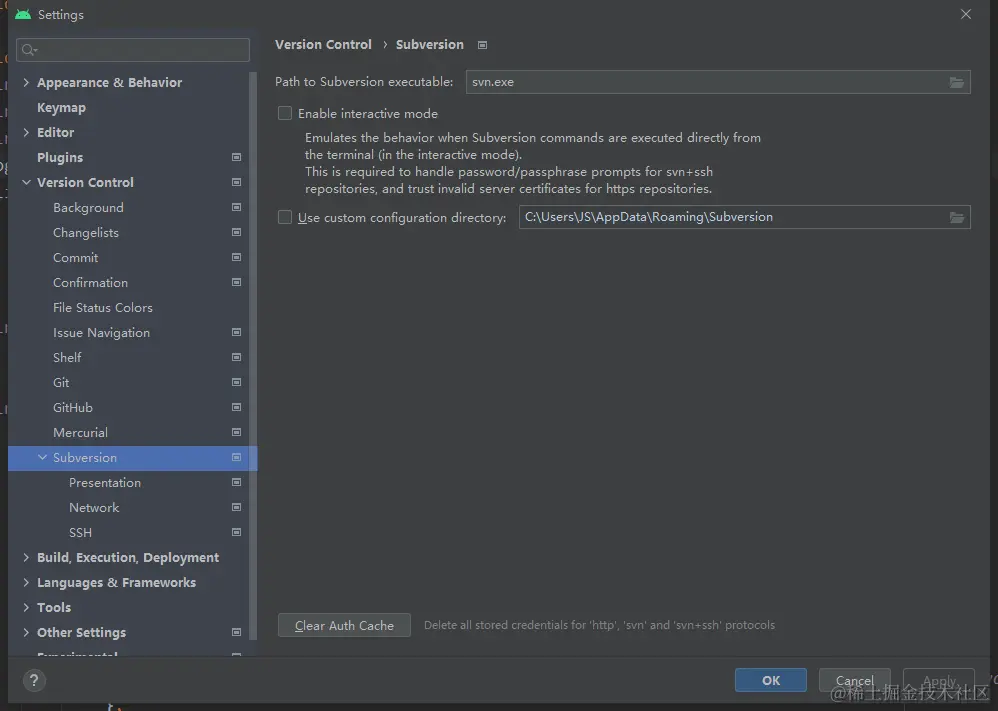Confirm settings with OK button

pyautogui.click(x=771, y=680)
